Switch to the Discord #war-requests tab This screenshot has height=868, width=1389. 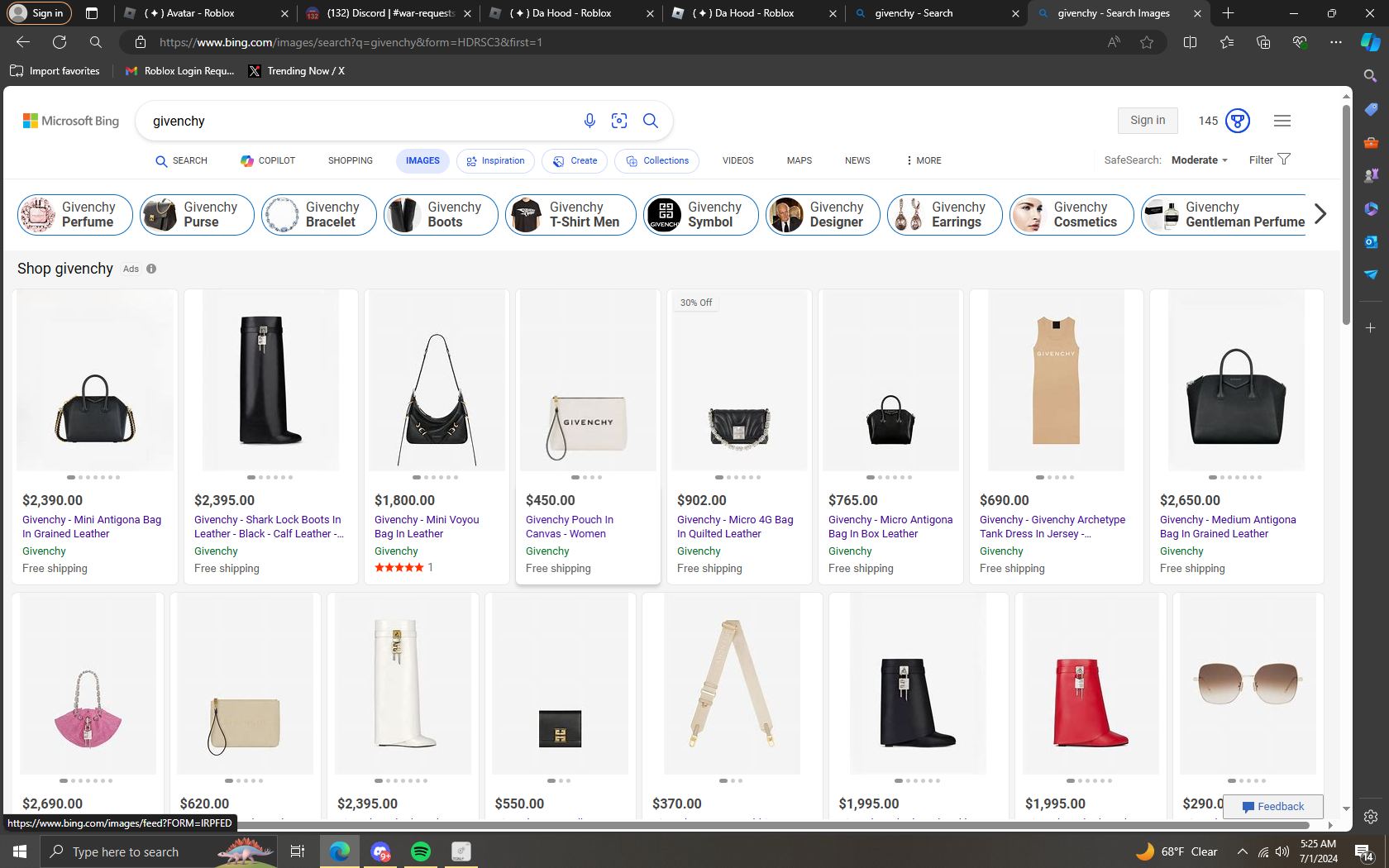(x=389, y=13)
